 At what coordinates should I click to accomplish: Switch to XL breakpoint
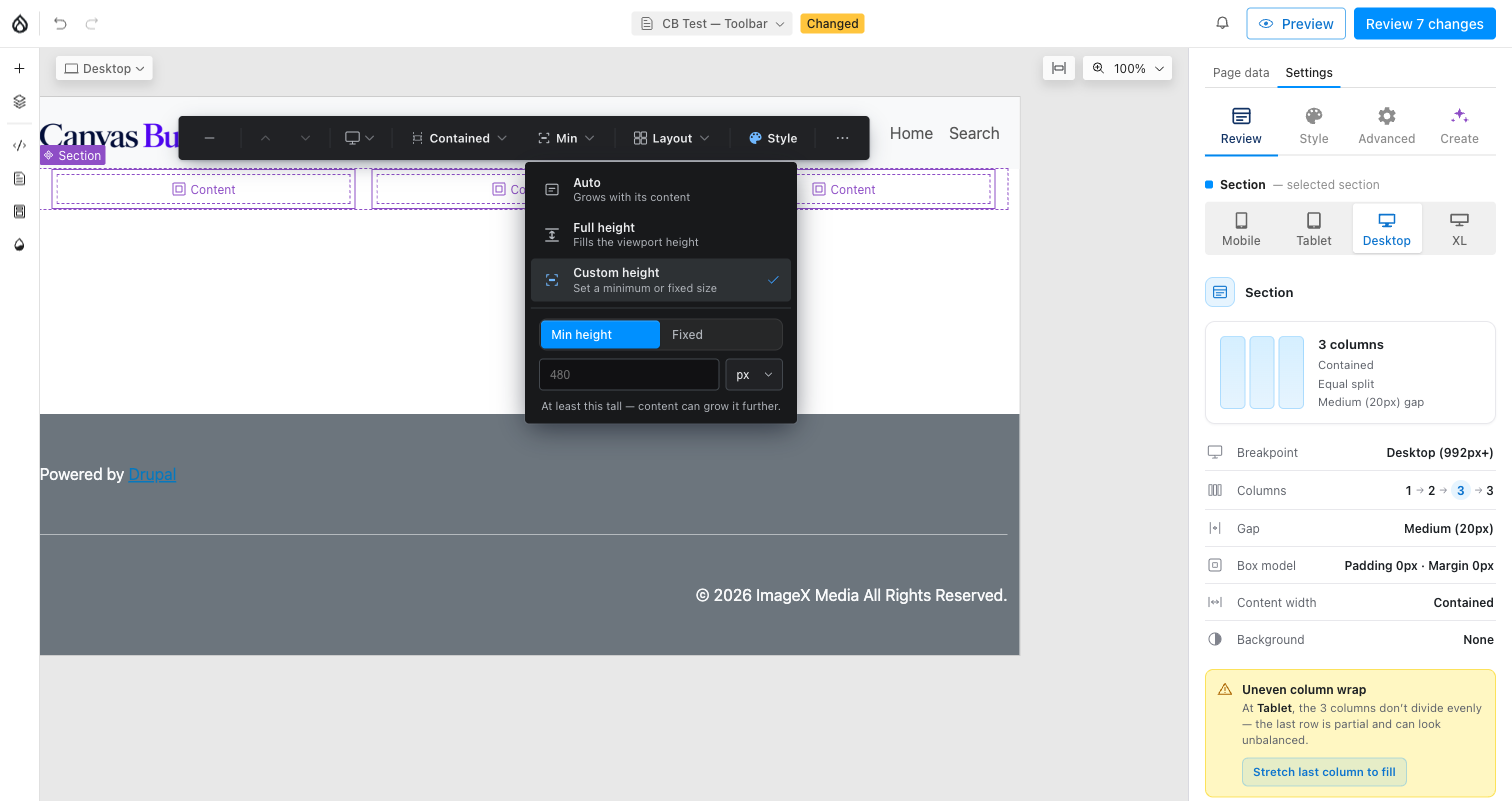1459,229
